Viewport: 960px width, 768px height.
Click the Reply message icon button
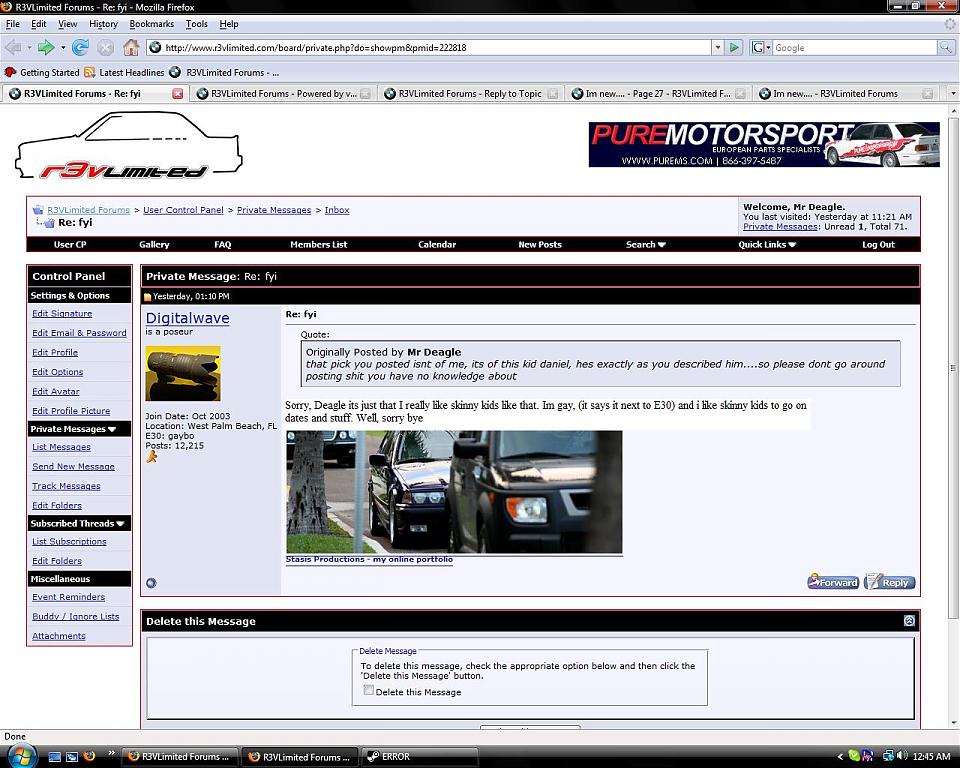[x=889, y=582]
